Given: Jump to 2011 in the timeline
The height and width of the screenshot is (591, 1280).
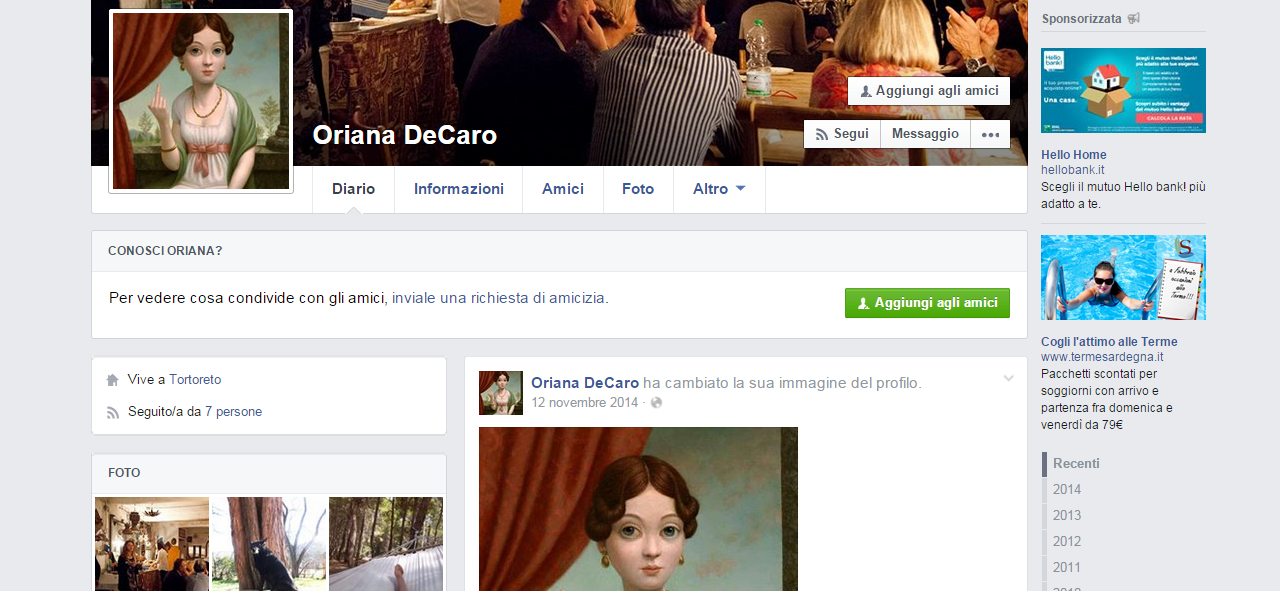Looking at the screenshot, I should point(1067,568).
